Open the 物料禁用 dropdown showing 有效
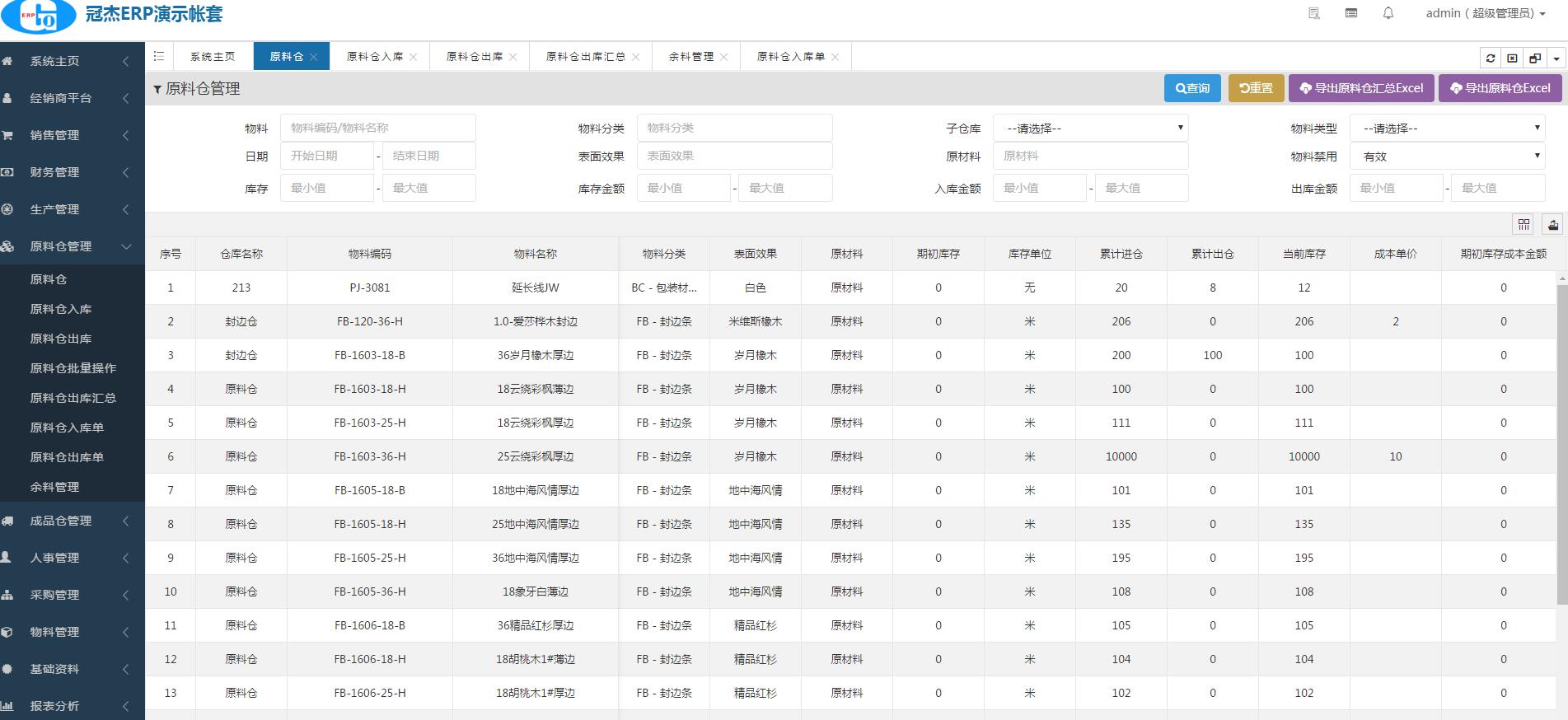Image resolution: width=1568 pixels, height=720 pixels. 1447,157
